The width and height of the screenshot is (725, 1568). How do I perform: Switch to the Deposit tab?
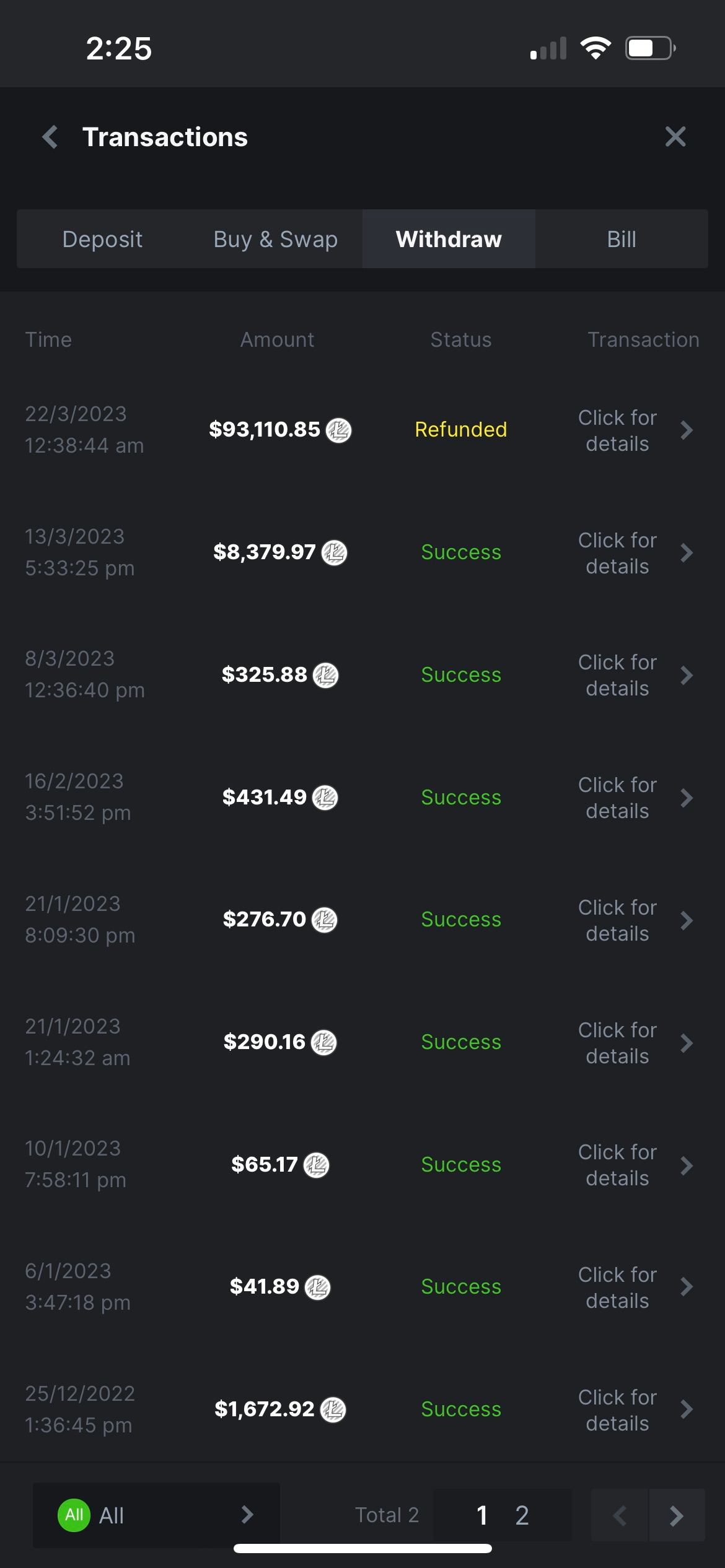pyautogui.click(x=102, y=239)
